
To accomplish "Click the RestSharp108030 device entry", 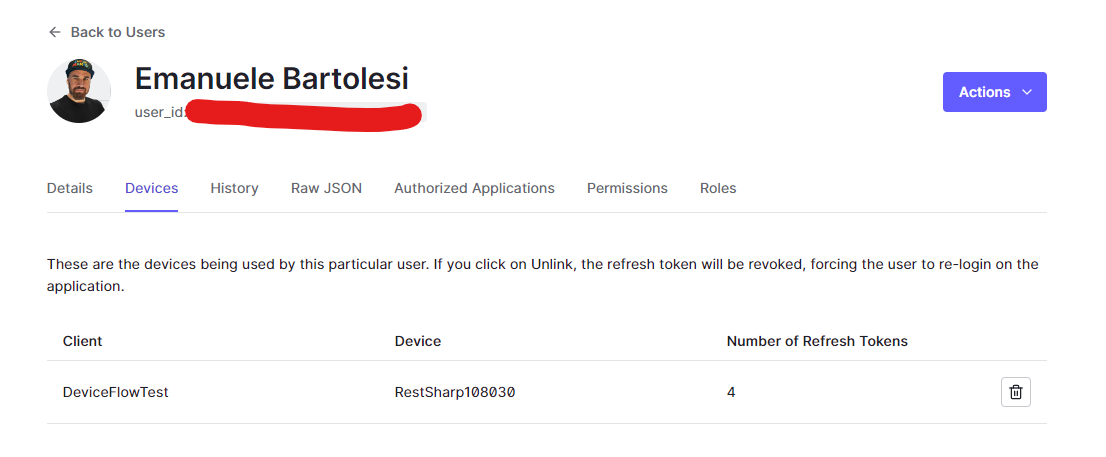I will click(x=455, y=392).
